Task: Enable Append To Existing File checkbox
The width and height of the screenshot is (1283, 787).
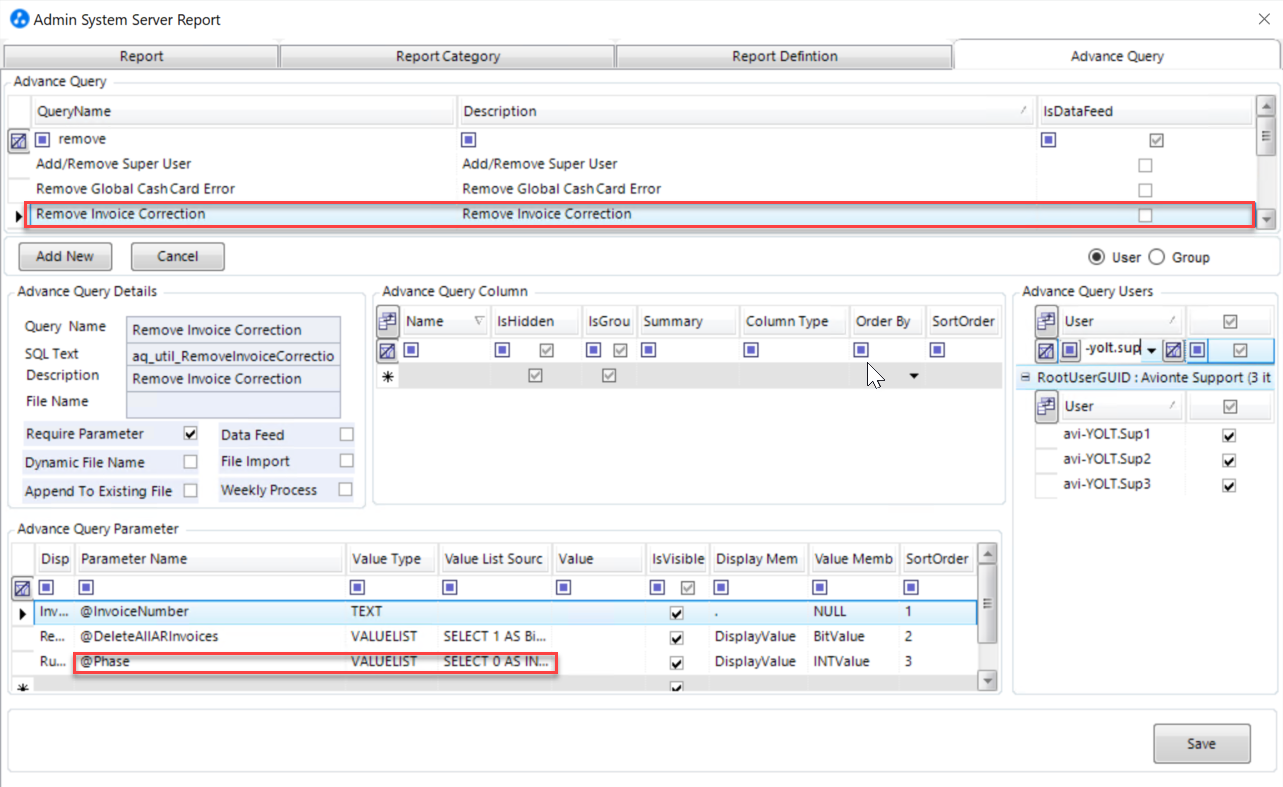Action: (191, 491)
